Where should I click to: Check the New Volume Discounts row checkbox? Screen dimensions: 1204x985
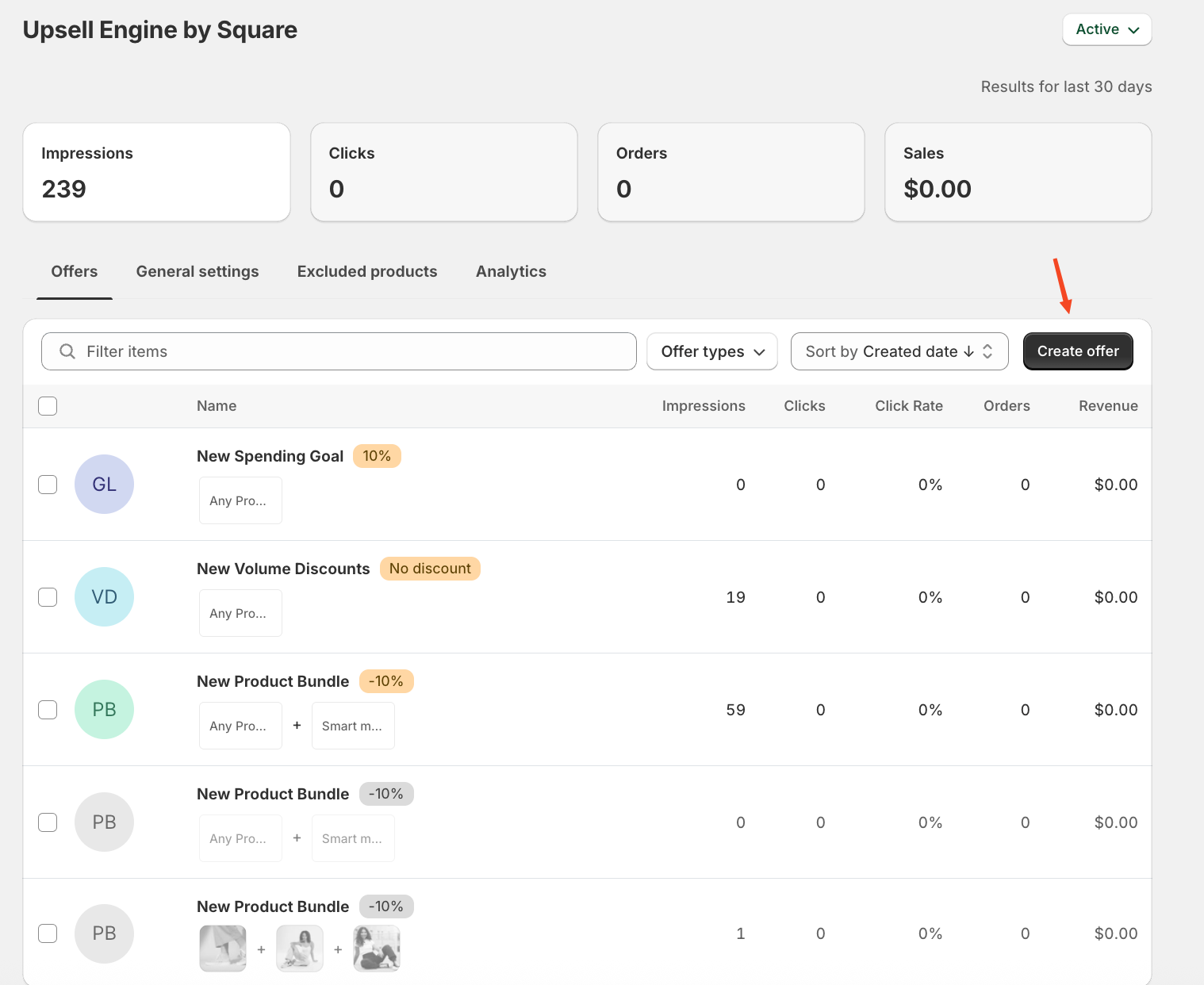(48, 597)
